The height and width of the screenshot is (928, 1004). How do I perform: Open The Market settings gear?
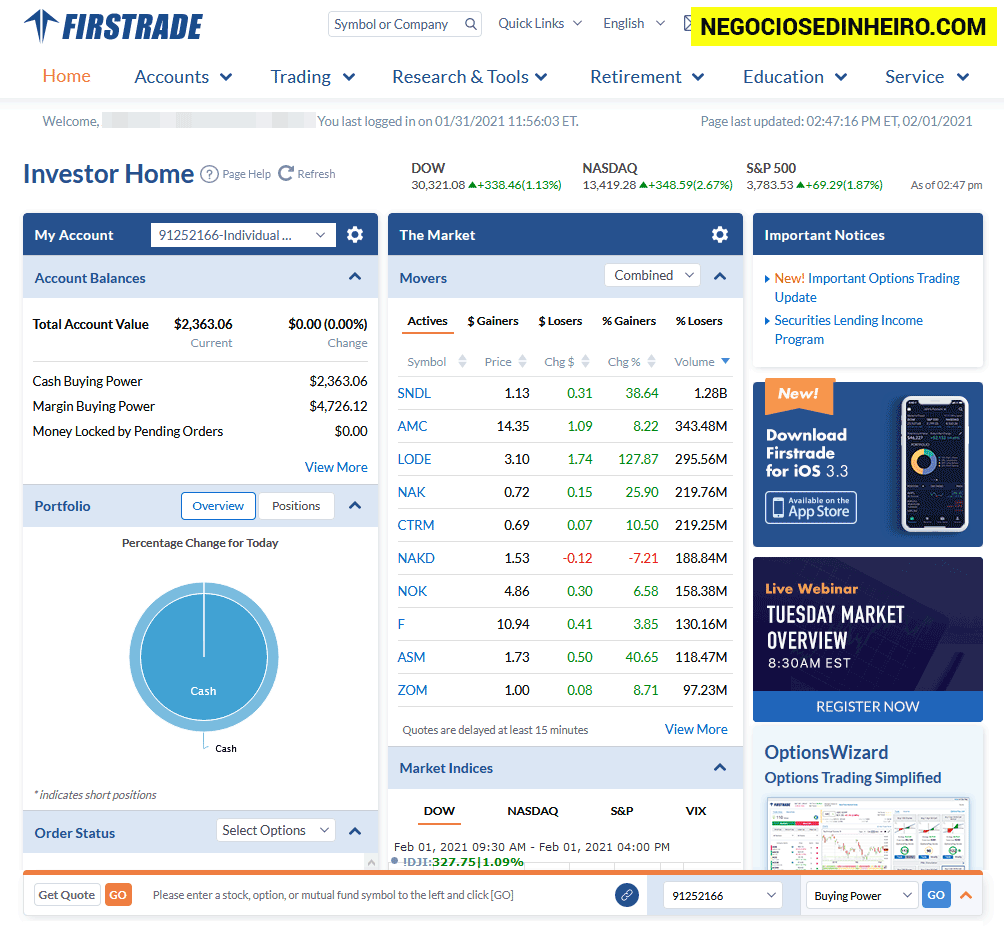tap(720, 234)
